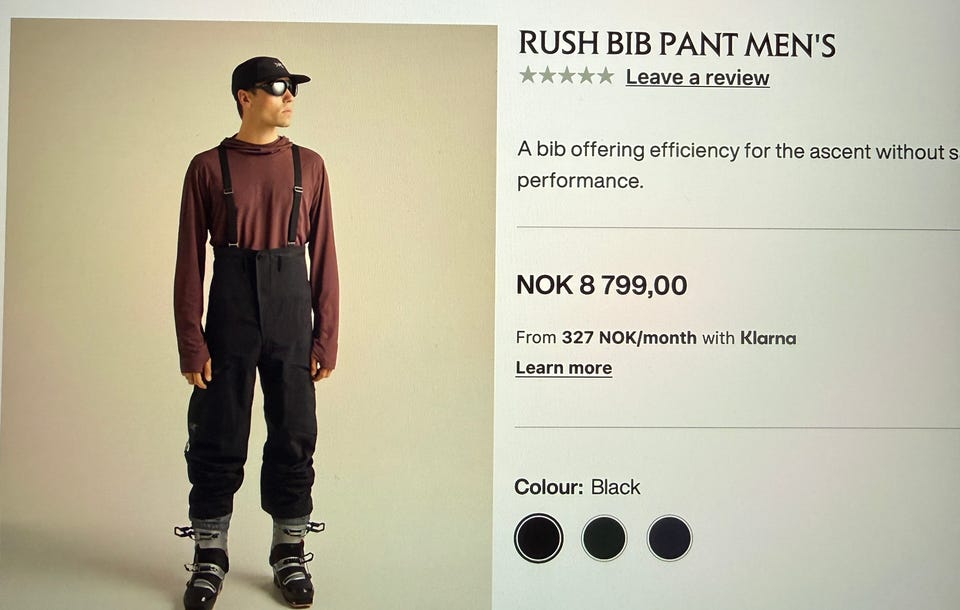The image size is (960, 610).
Task: Click the model's black cap in photo
Action: click(267, 73)
